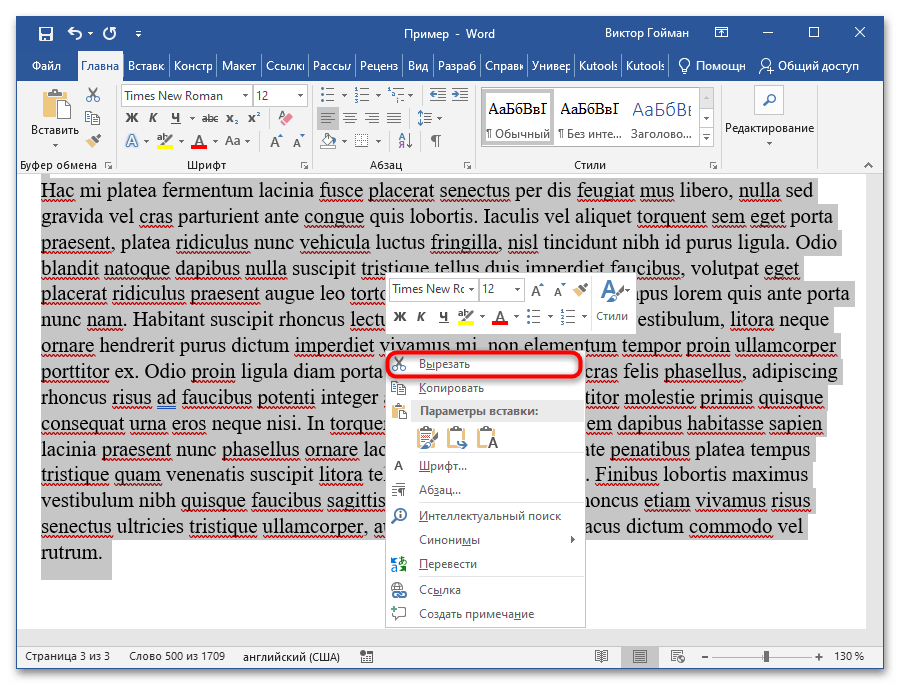900x685 pixels.
Task: Paste keeping source formatting option
Action: click(426, 438)
